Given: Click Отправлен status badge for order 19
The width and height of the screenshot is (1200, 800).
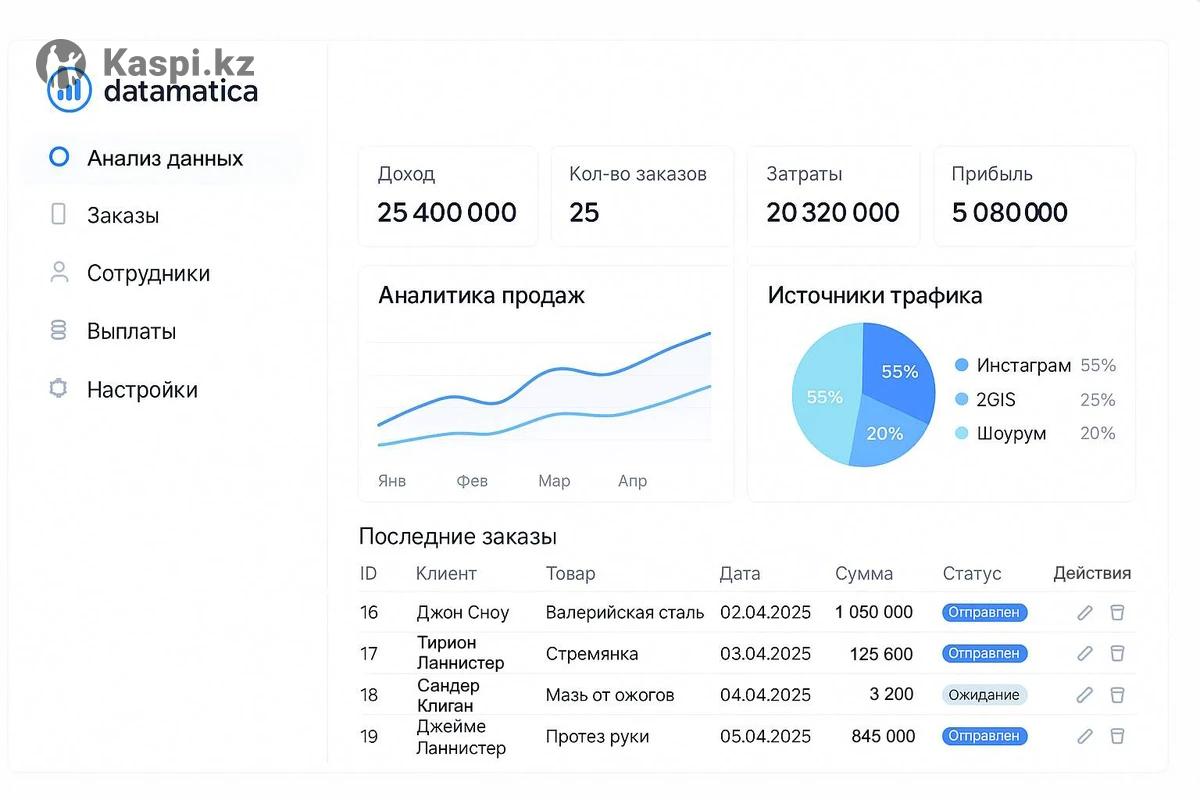Looking at the screenshot, I should point(985,736).
